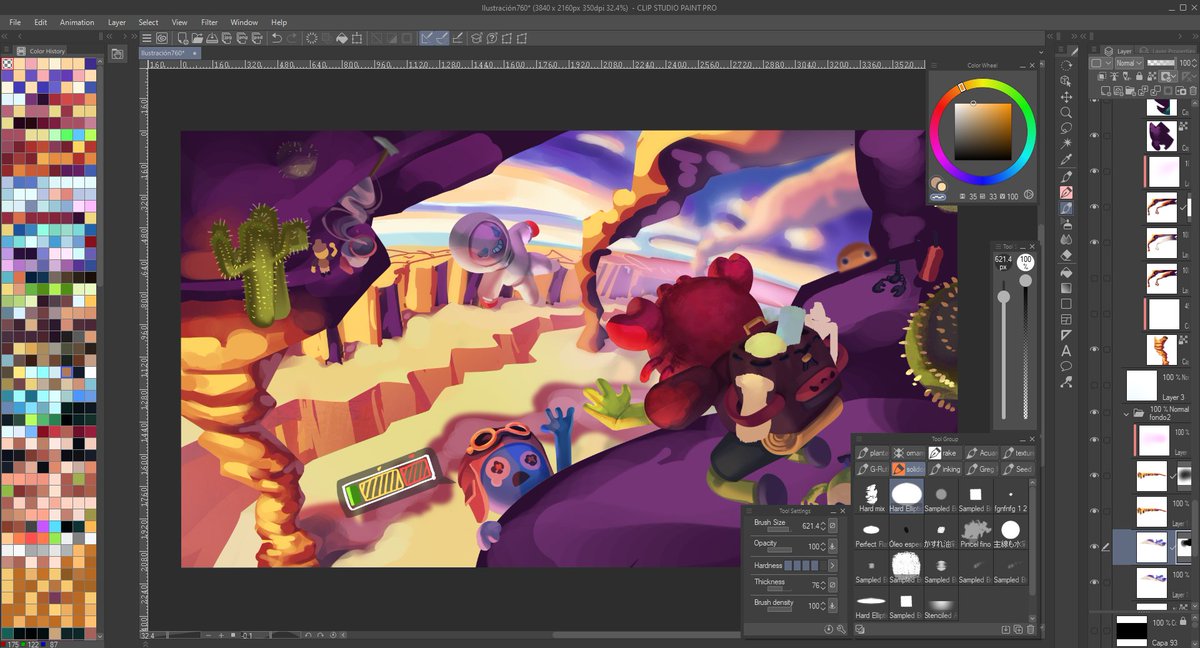Select the Hard mix brush
The height and width of the screenshot is (648, 1200).
871,496
